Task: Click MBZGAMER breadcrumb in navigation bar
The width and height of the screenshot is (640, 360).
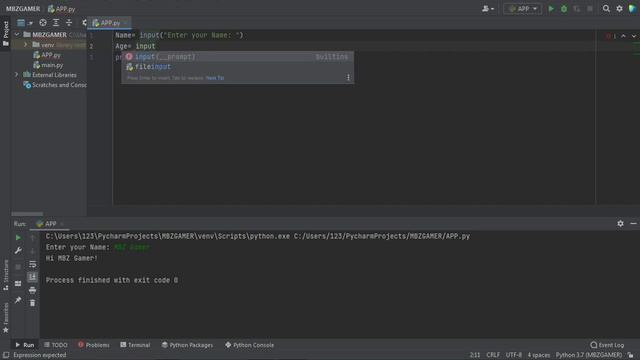Action: pyautogui.click(x=23, y=9)
